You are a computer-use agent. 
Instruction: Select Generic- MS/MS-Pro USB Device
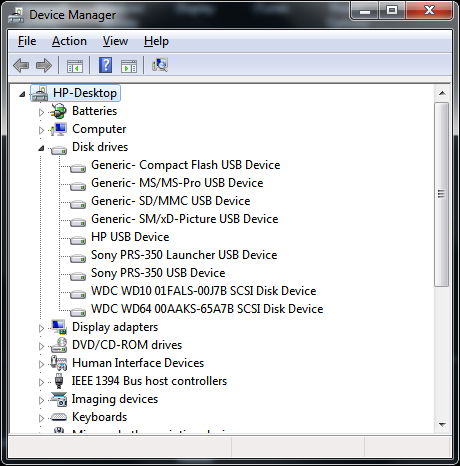click(x=177, y=183)
